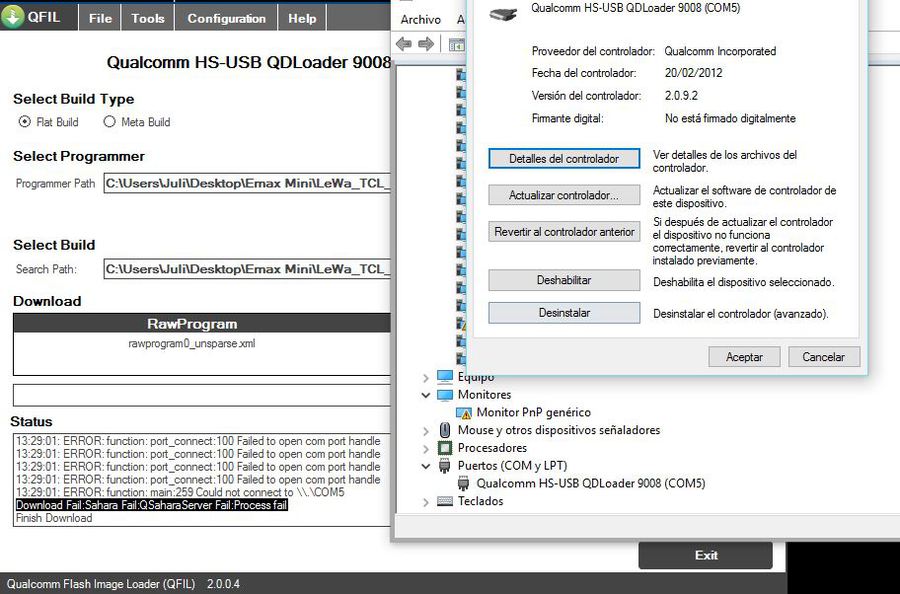Collapse the Monitores tree node
The width and height of the screenshot is (900, 594).
pos(425,395)
